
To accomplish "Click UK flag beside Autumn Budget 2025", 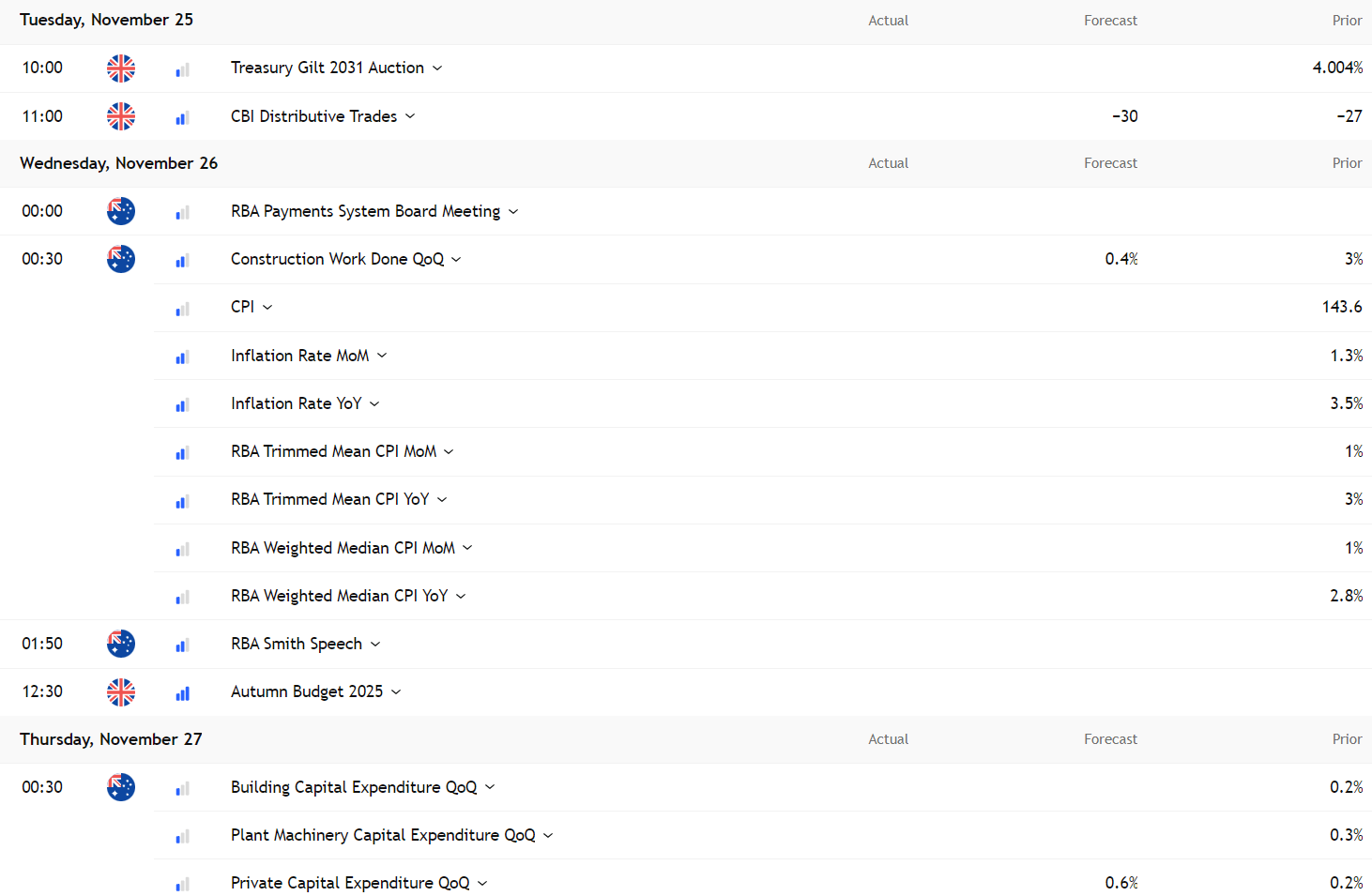I will [121, 692].
